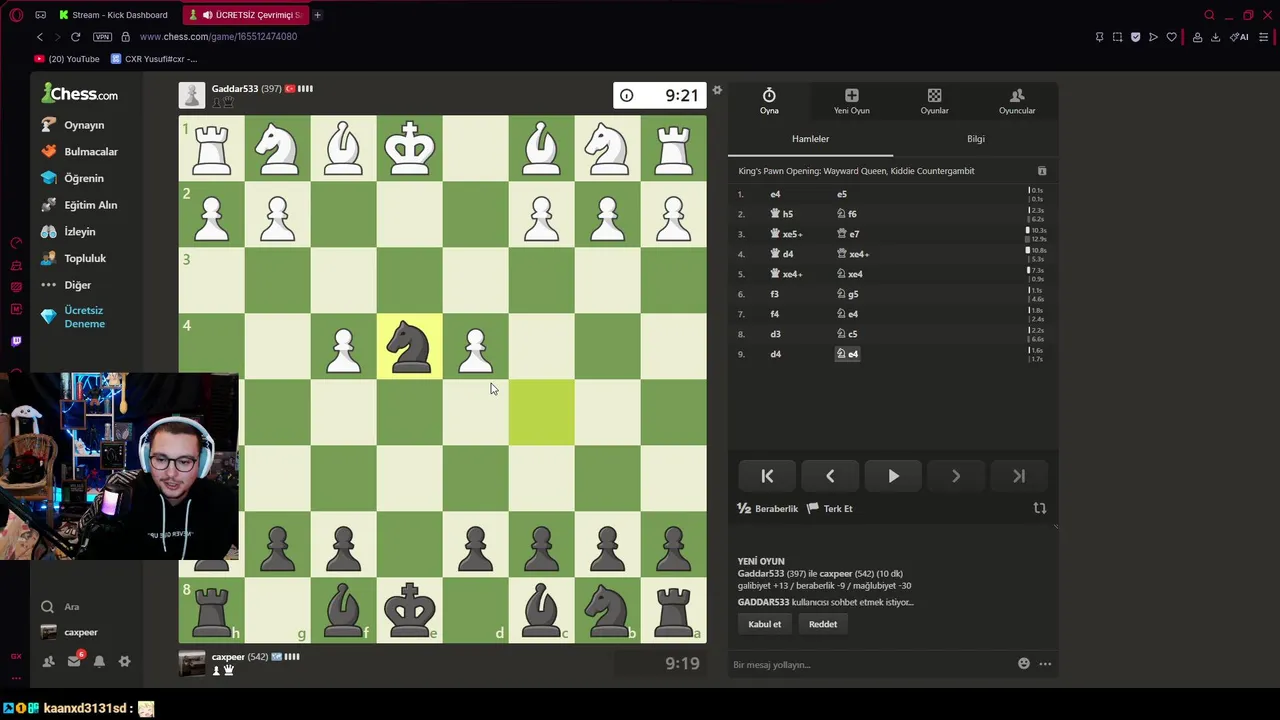
Task: Click the Chess.com logo
Action: (79, 94)
